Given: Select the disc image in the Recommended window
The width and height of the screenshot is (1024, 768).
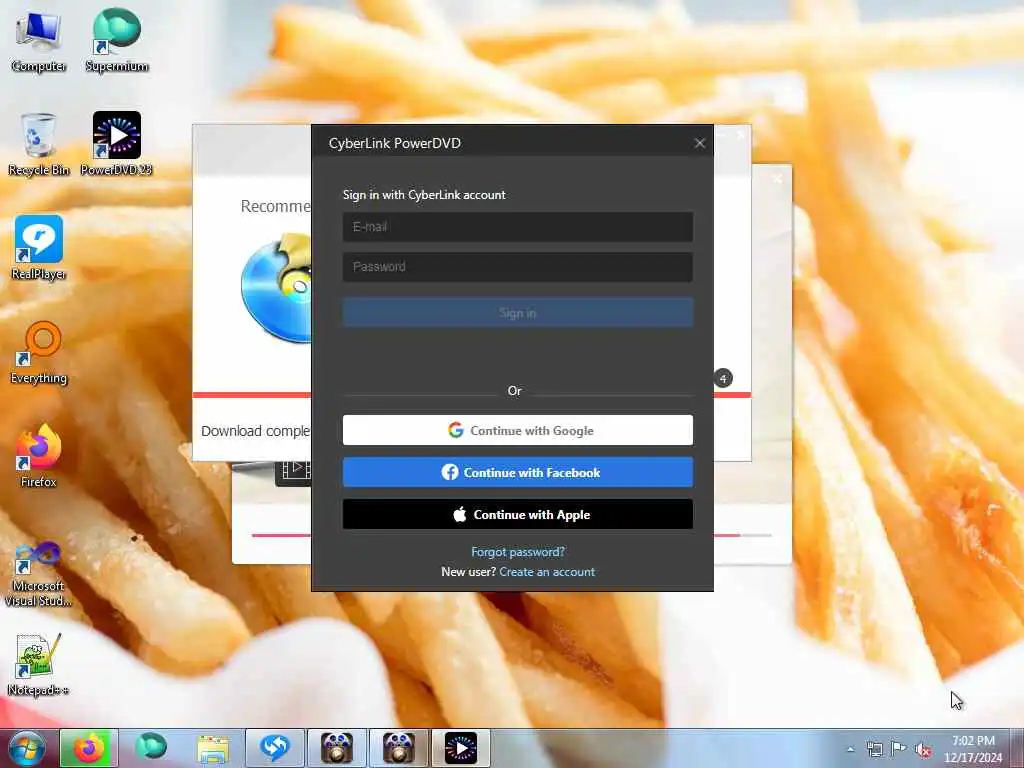Looking at the screenshot, I should (x=276, y=288).
